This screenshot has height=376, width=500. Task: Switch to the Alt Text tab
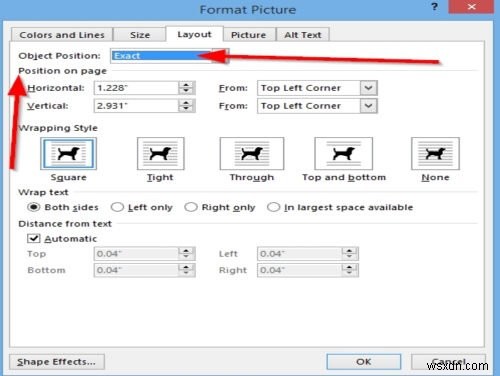coord(303,35)
